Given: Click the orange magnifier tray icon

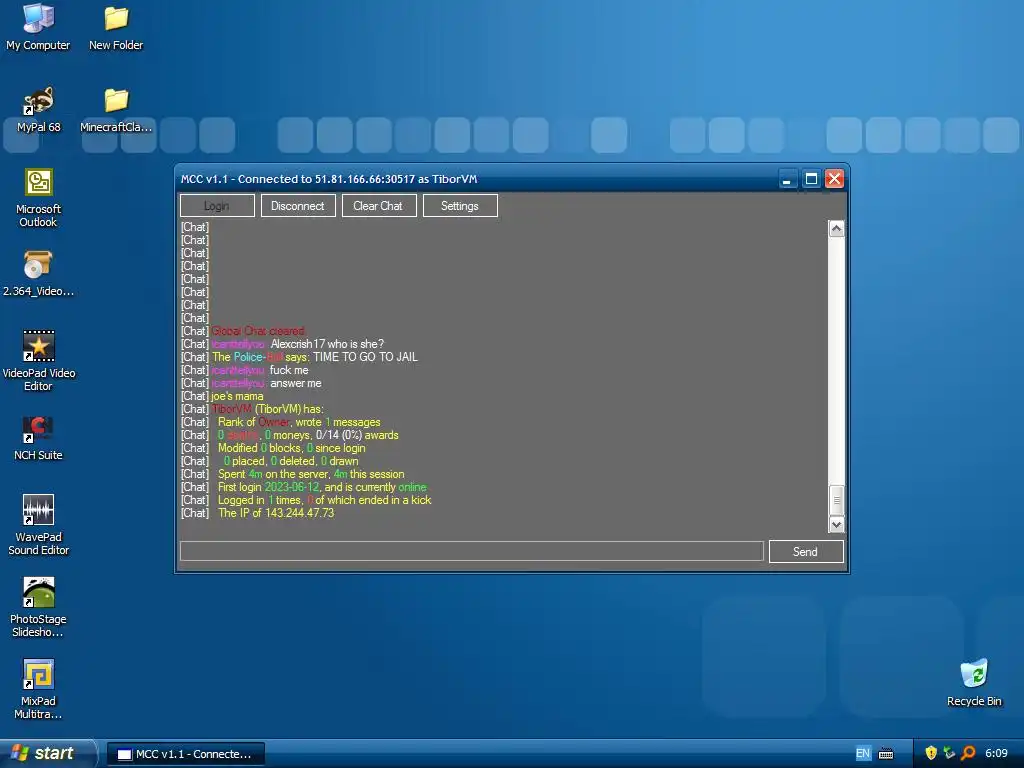Looking at the screenshot, I should pyautogui.click(x=968, y=753).
